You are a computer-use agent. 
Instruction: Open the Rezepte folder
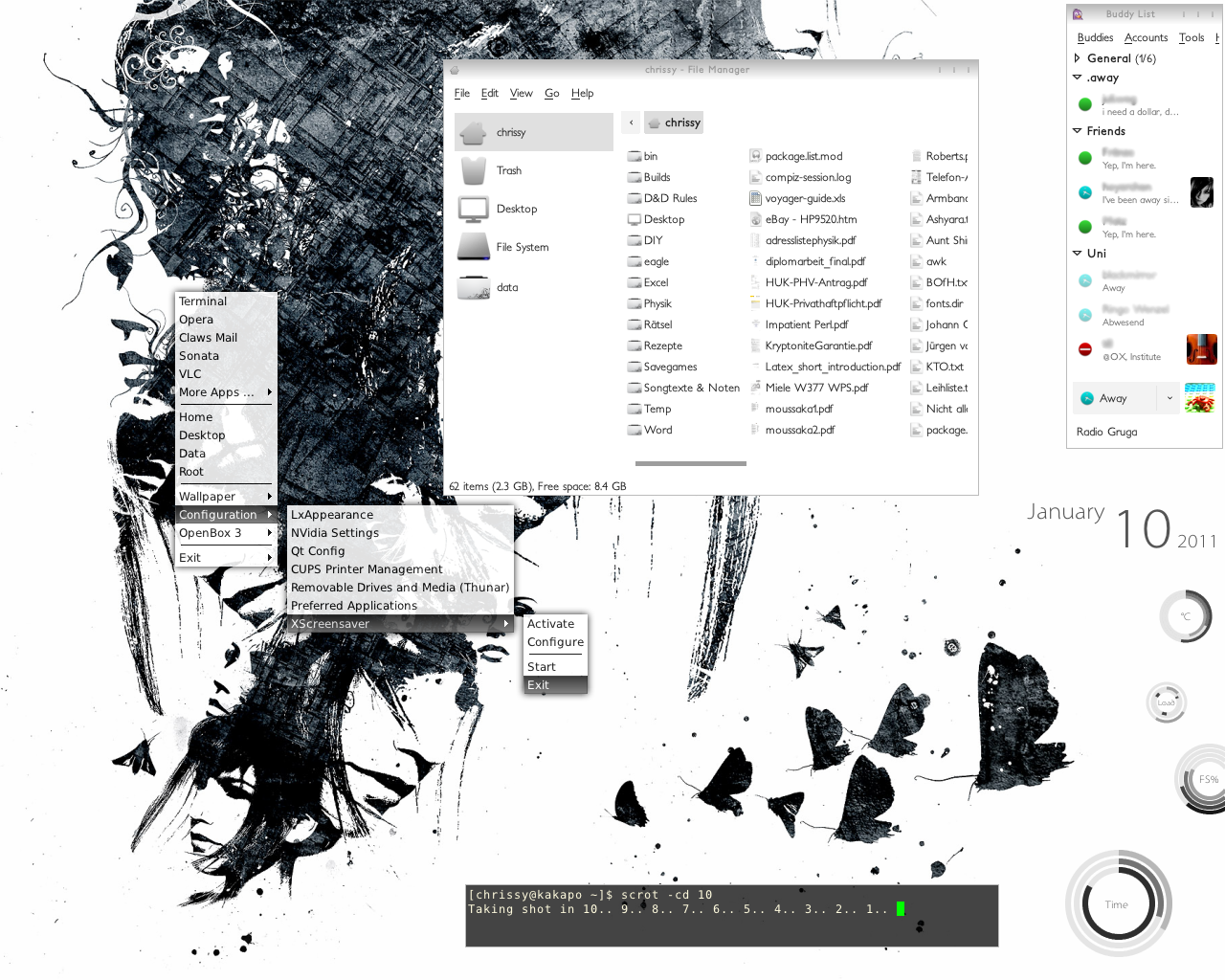point(655,345)
